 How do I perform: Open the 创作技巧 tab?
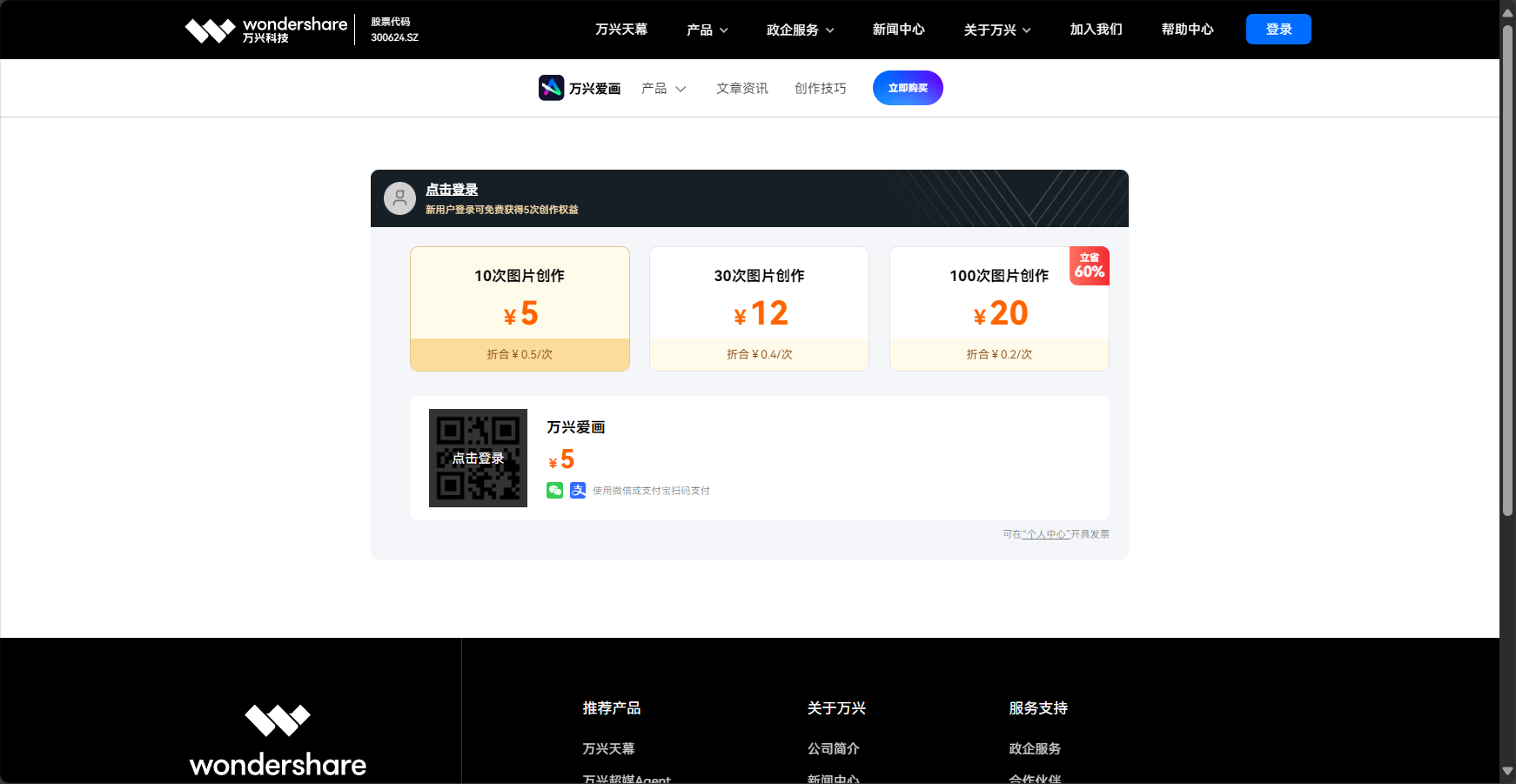tap(820, 88)
